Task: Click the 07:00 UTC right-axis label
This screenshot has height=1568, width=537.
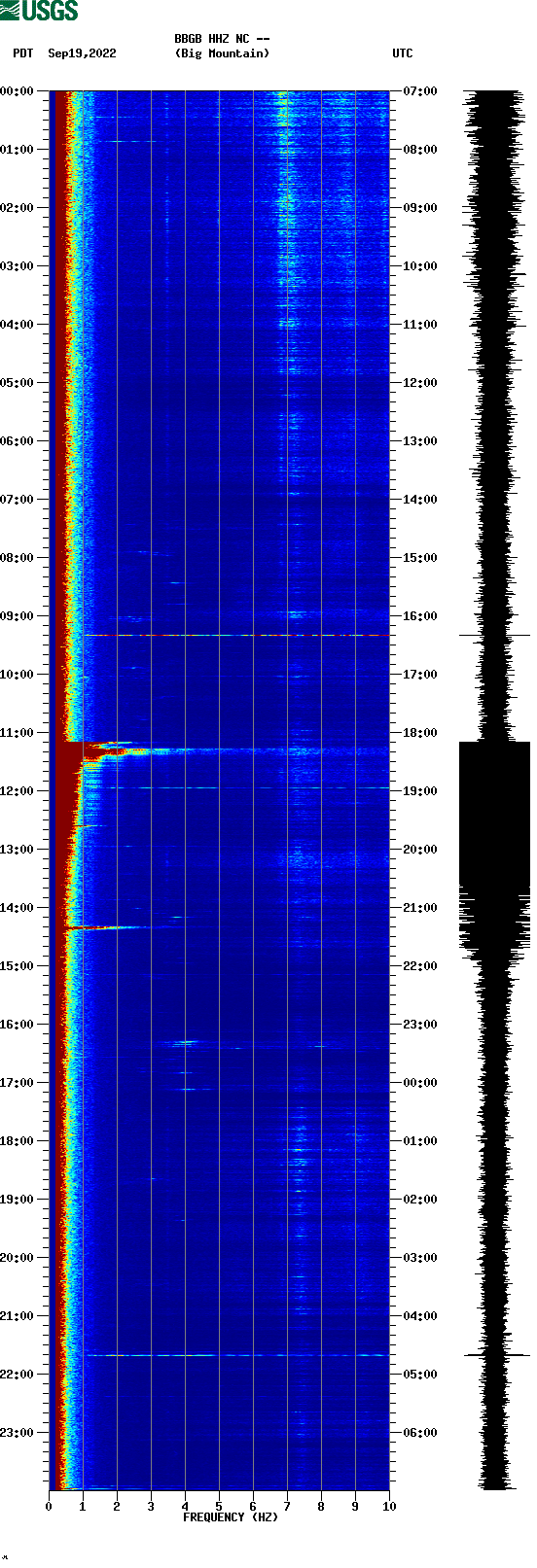Action: (x=420, y=91)
